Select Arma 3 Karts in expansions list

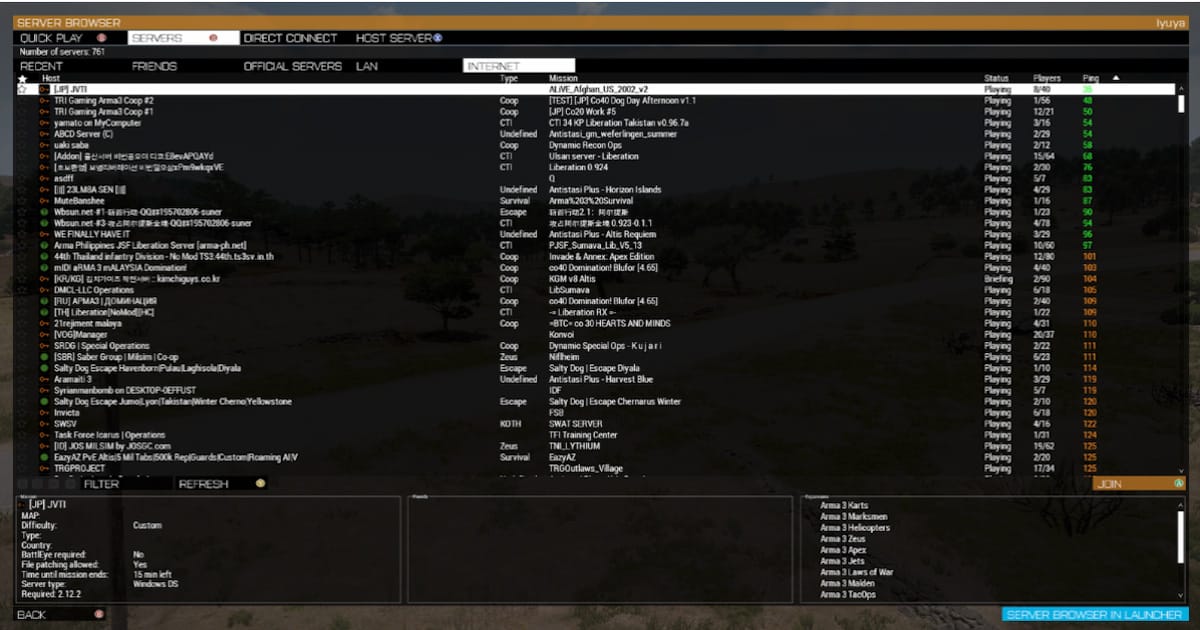pos(844,505)
